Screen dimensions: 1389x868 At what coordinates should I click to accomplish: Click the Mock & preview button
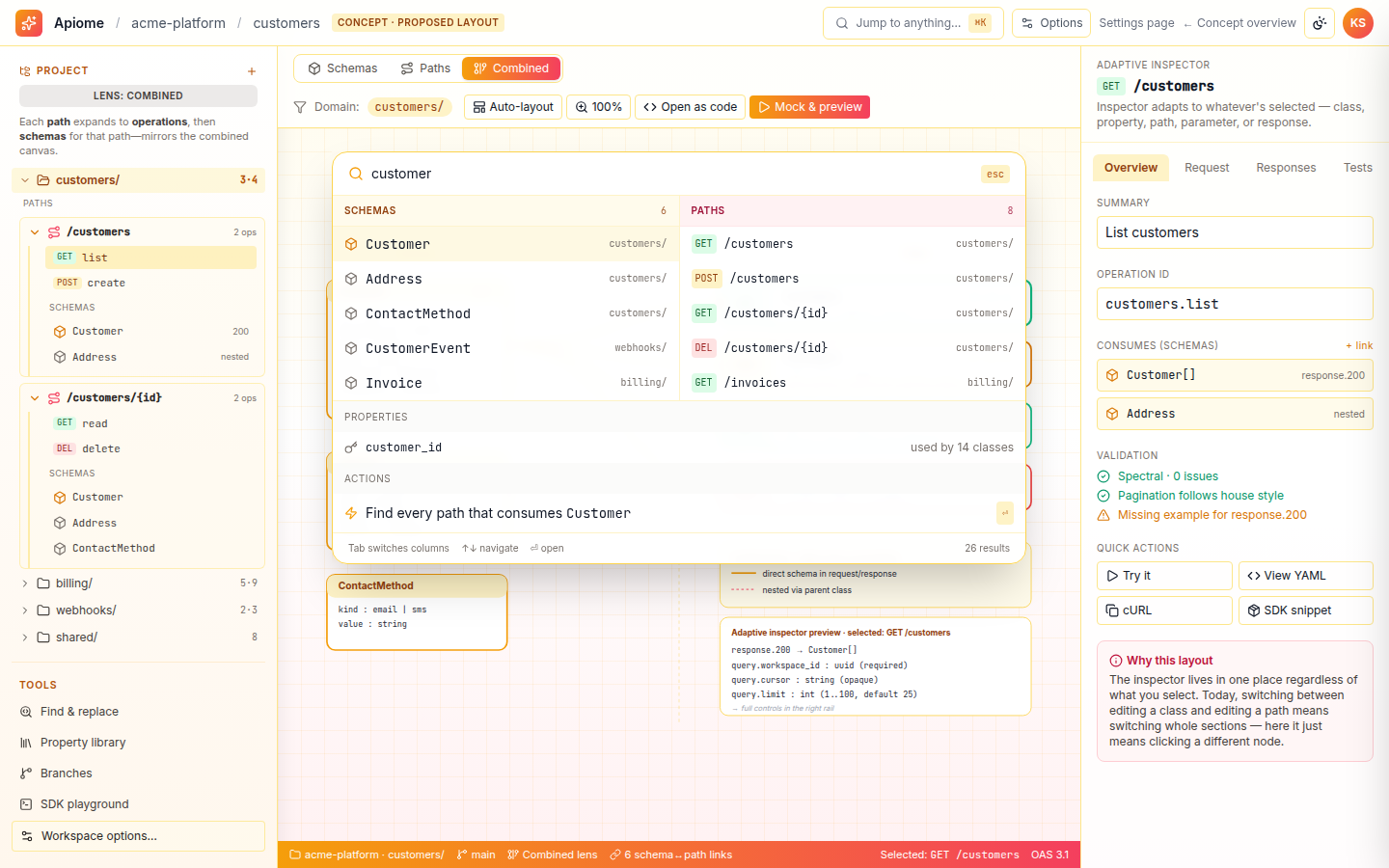[809, 107]
